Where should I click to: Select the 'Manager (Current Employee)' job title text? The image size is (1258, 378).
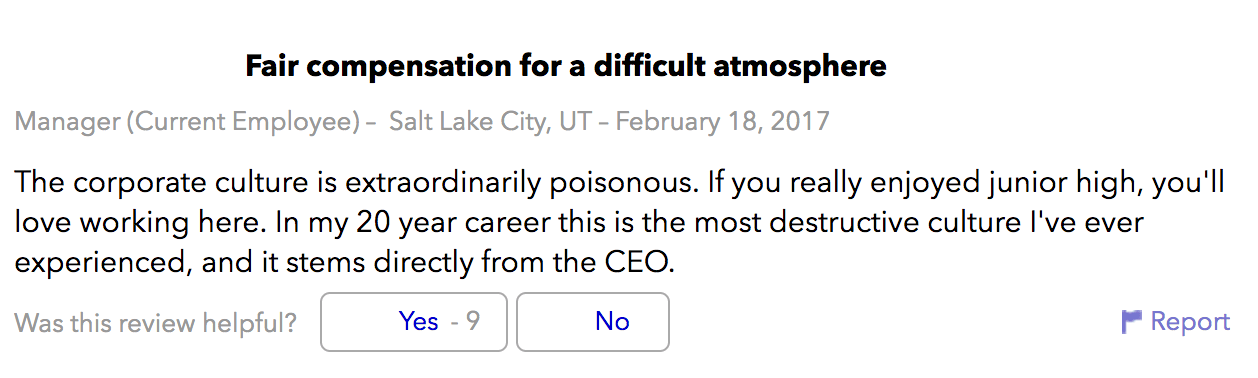[188, 122]
